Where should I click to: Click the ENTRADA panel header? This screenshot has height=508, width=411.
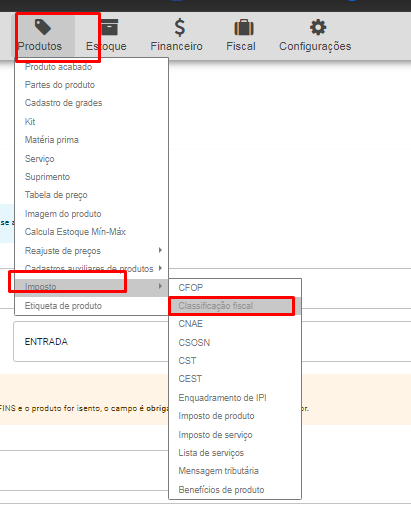pos(46,342)
